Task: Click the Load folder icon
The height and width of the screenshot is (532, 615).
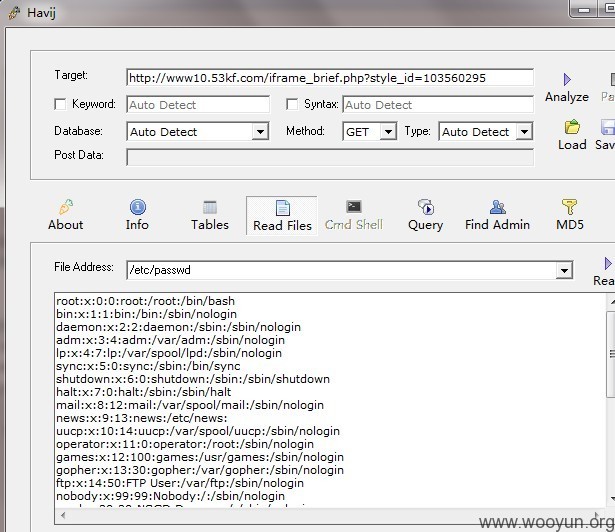Action: [x=572, y=127]
